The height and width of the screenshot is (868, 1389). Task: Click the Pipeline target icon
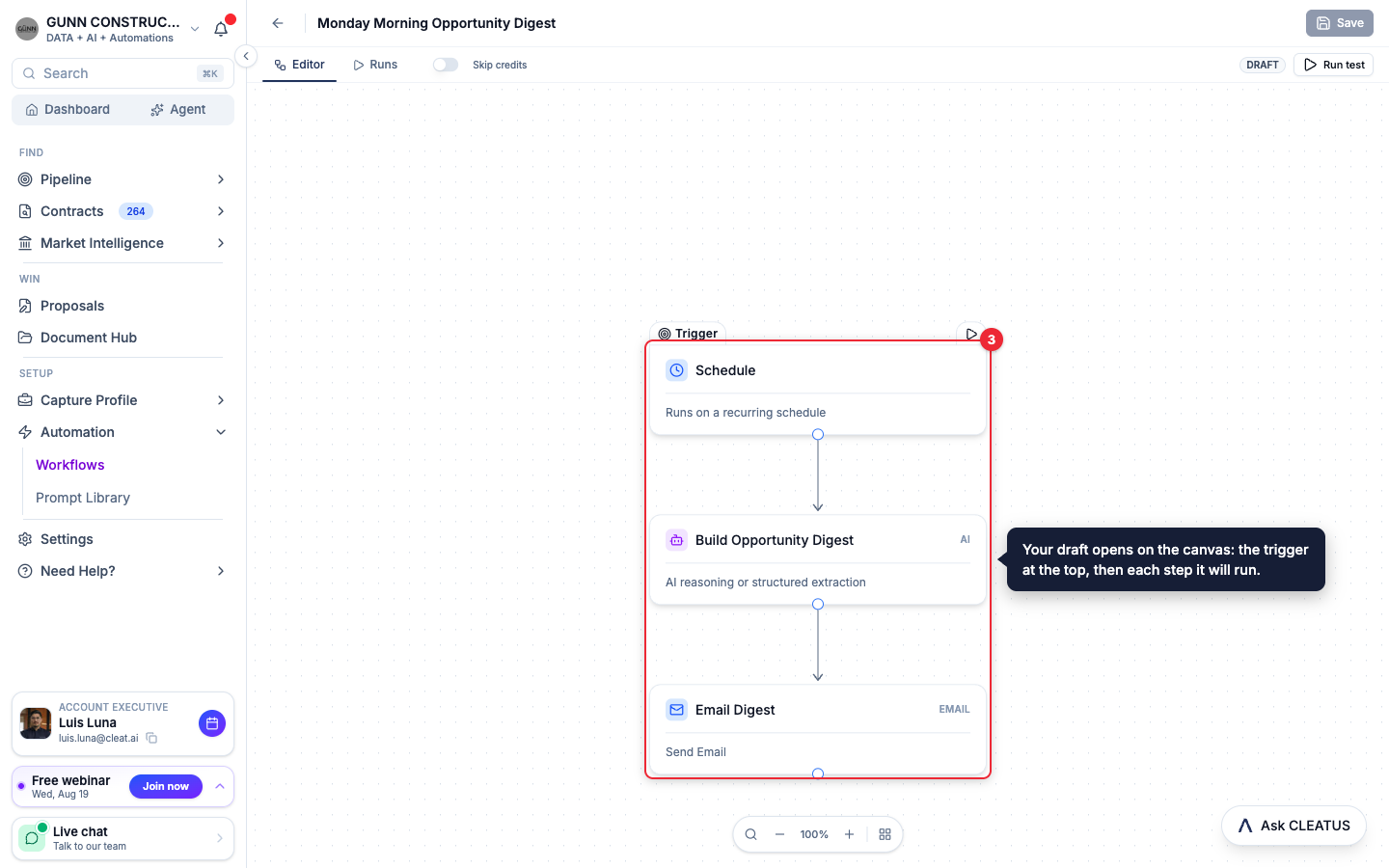coord(25,179)
